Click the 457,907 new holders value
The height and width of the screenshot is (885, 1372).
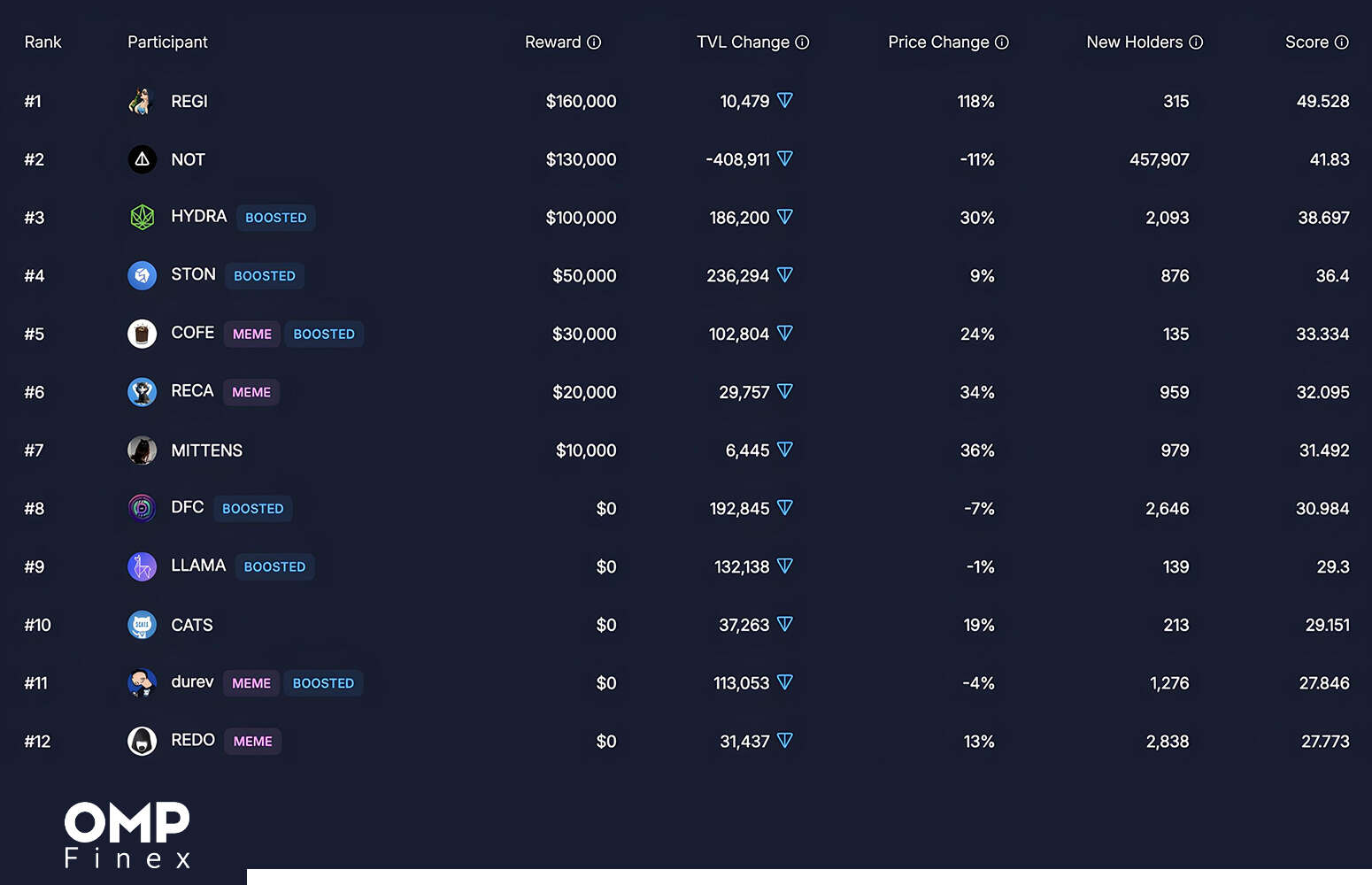click(x=1160, y=159)
